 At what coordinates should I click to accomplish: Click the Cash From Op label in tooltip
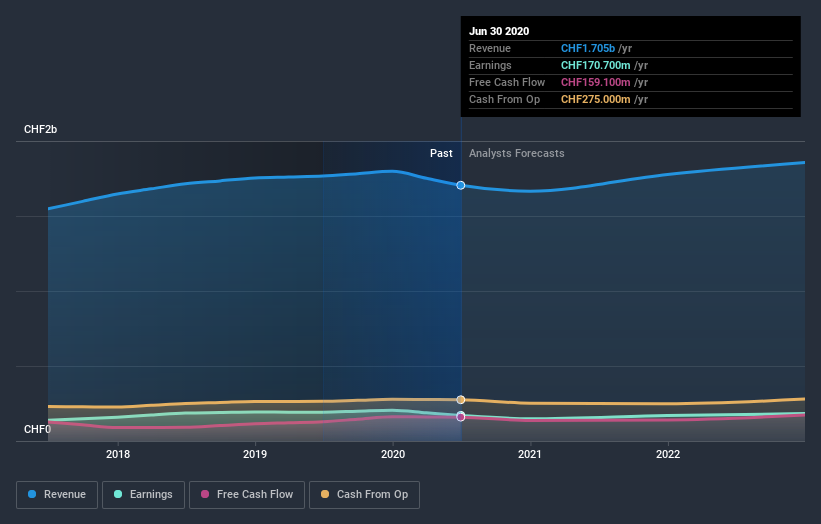(504, 99)
